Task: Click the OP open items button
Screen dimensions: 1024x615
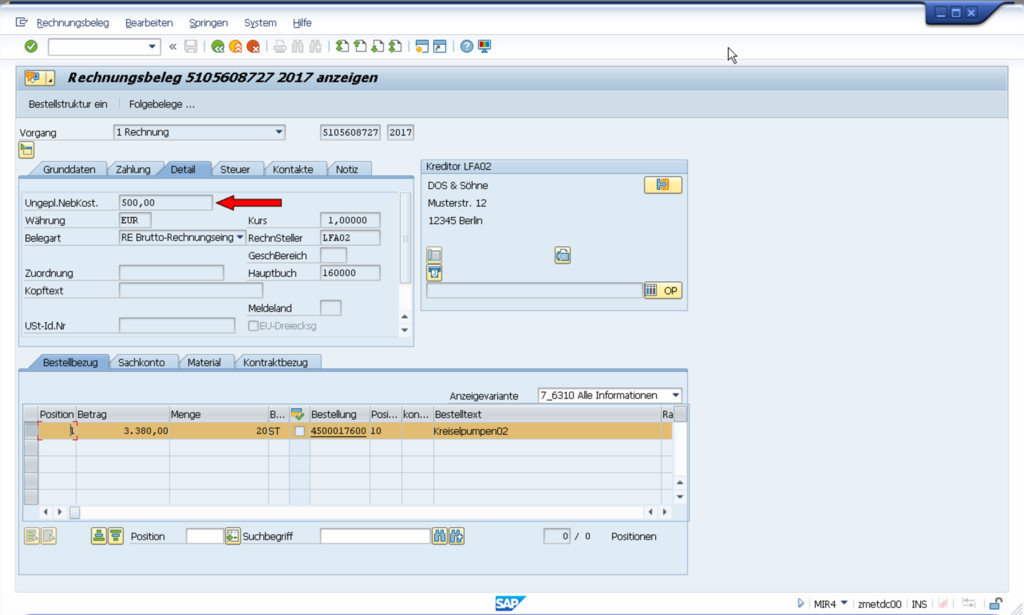Action: [x=663, y=290]
